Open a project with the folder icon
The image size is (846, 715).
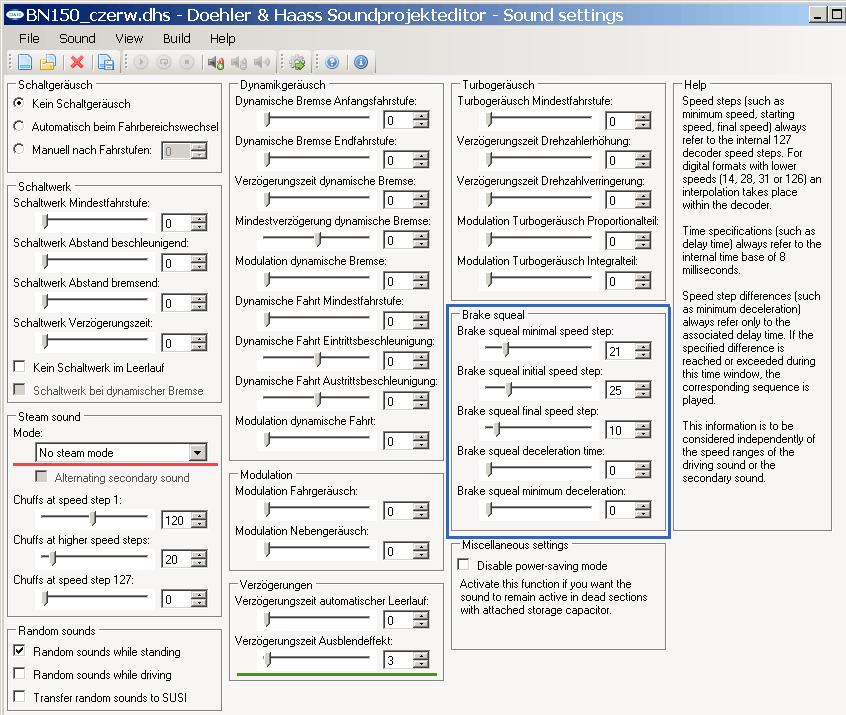click(48, 63)
